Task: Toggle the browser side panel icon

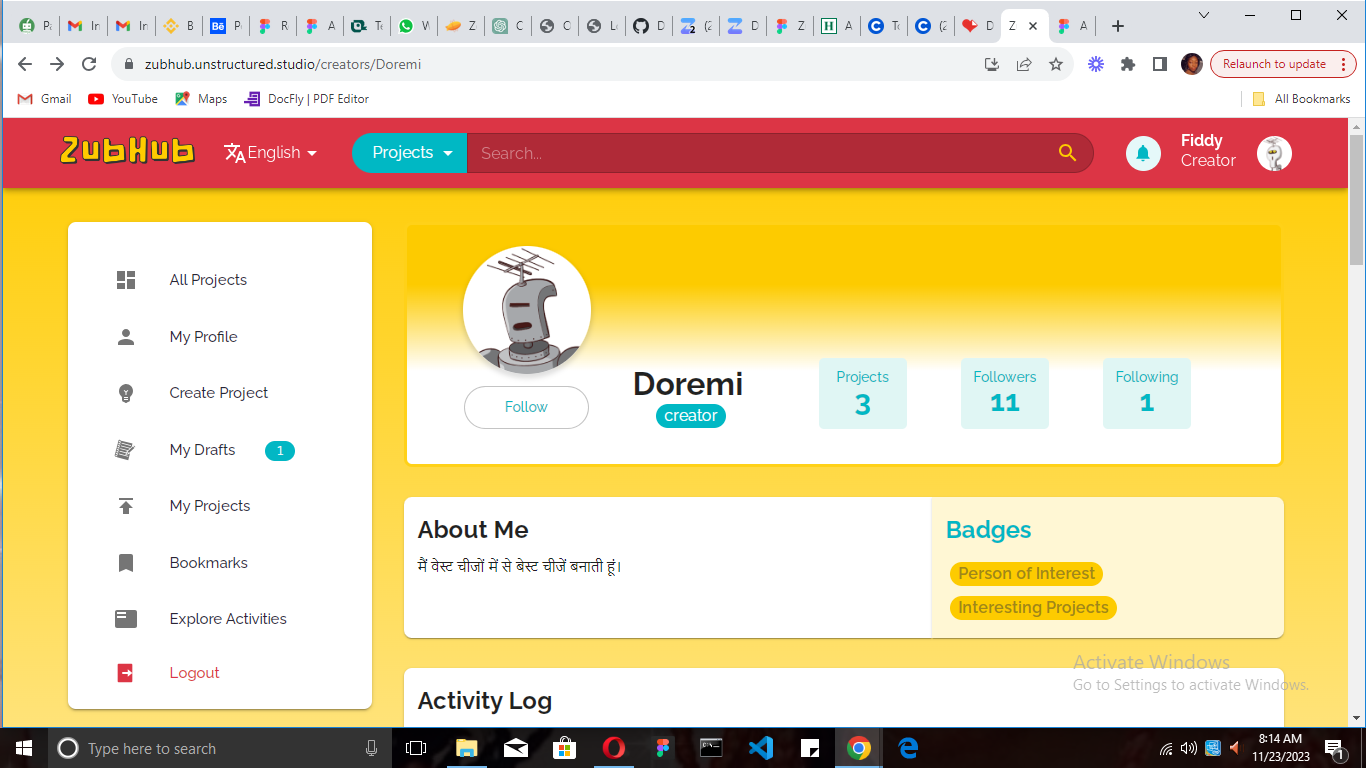Action: (1160, 64)
